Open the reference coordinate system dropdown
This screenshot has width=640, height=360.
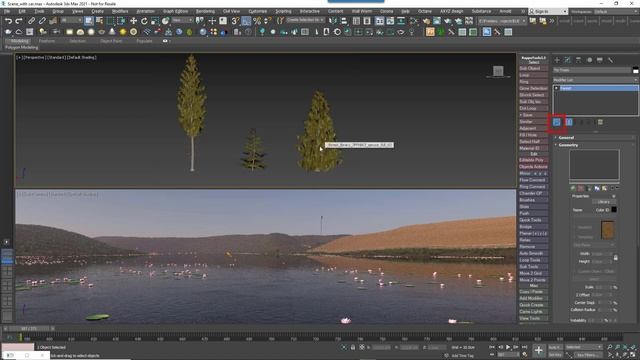182,20
